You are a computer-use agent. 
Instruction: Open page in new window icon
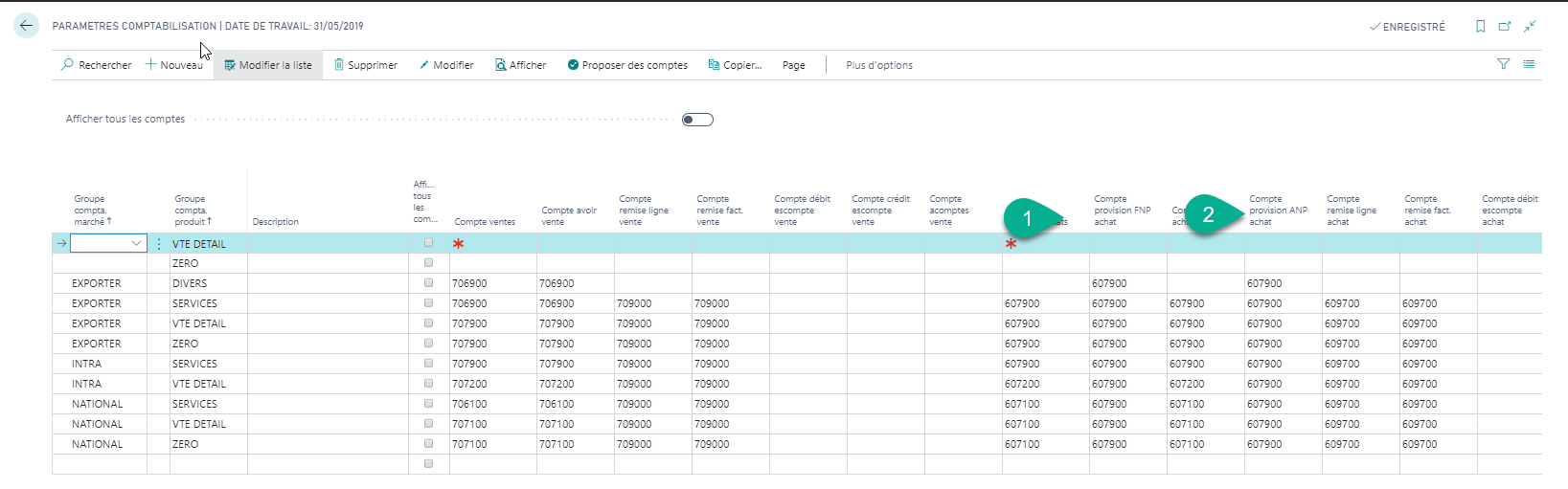(x=1505, y=27)
